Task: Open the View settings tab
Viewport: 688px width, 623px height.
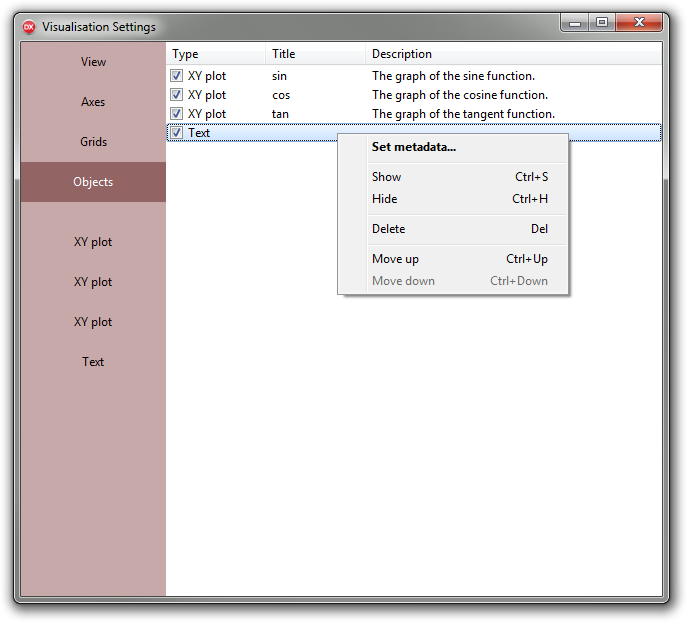Action: coord(93,62)
